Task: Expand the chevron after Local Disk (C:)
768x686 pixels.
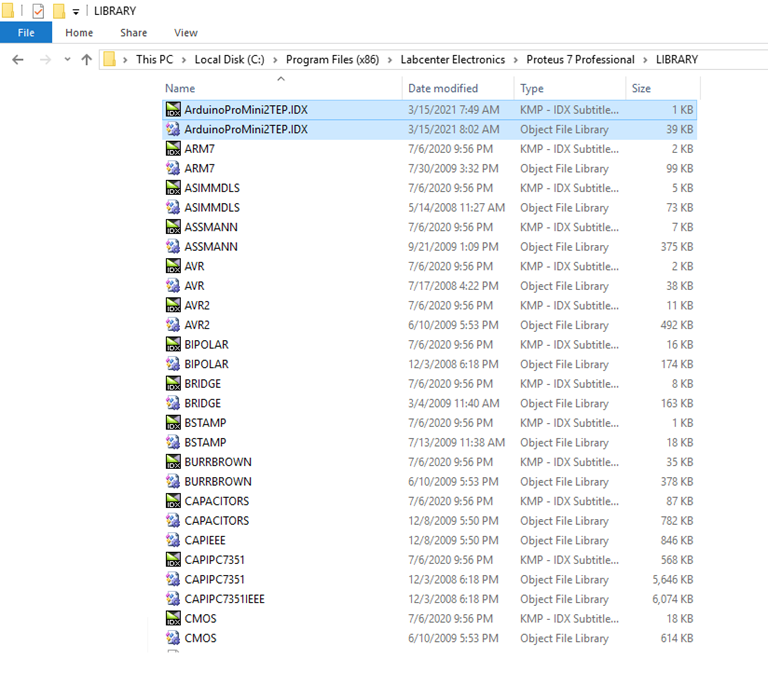Action: tap(278, 60)
